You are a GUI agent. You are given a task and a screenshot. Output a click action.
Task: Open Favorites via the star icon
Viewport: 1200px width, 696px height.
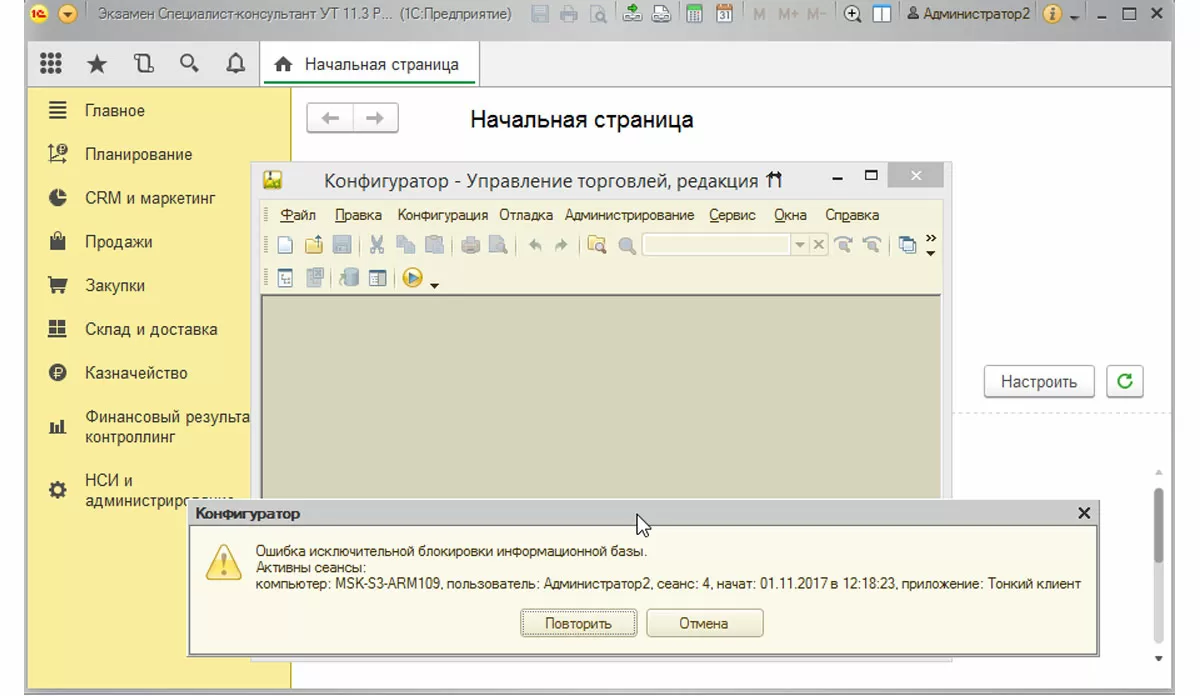coord(97,64)
